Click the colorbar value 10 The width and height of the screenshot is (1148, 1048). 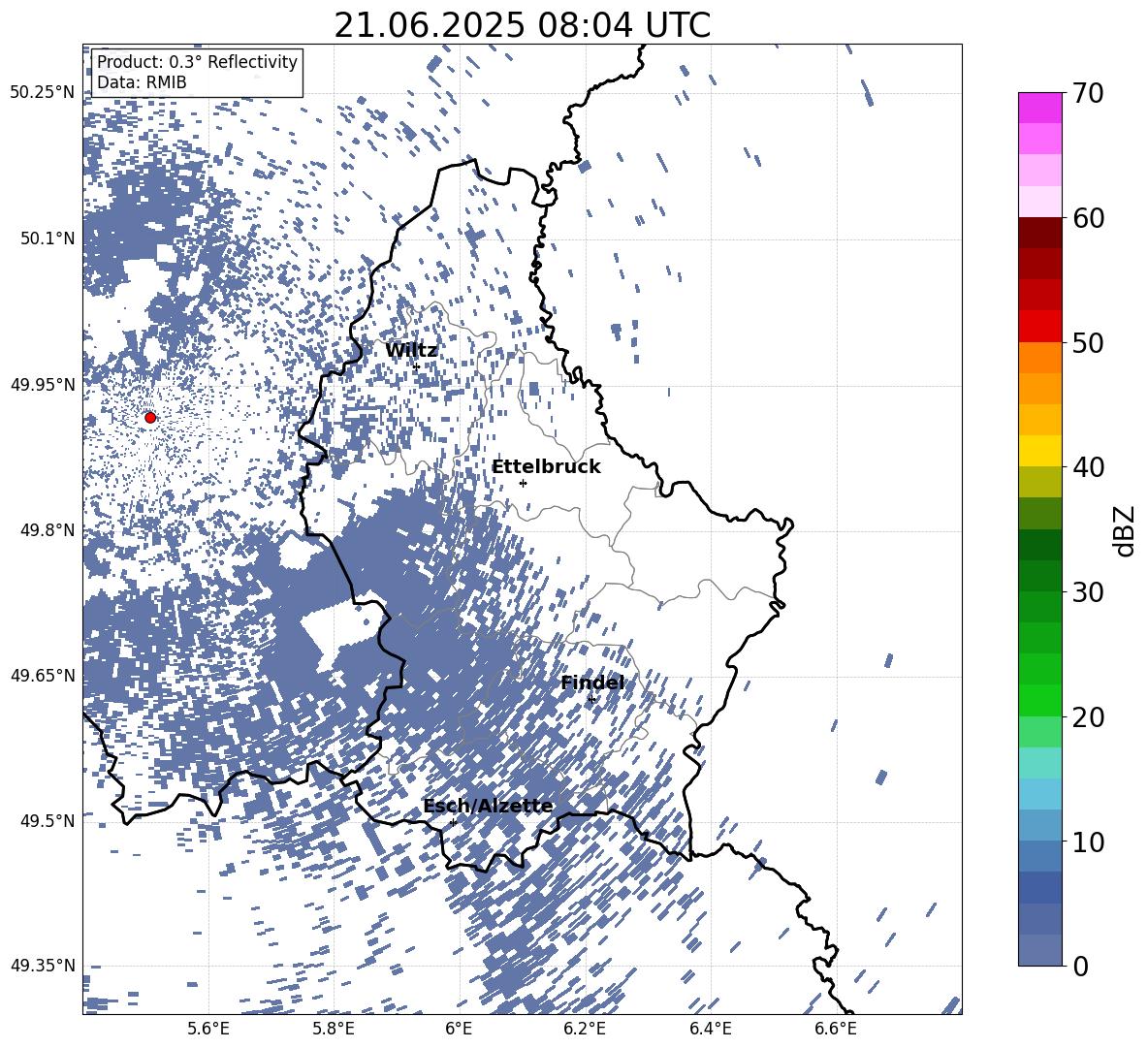[1088, 842]
